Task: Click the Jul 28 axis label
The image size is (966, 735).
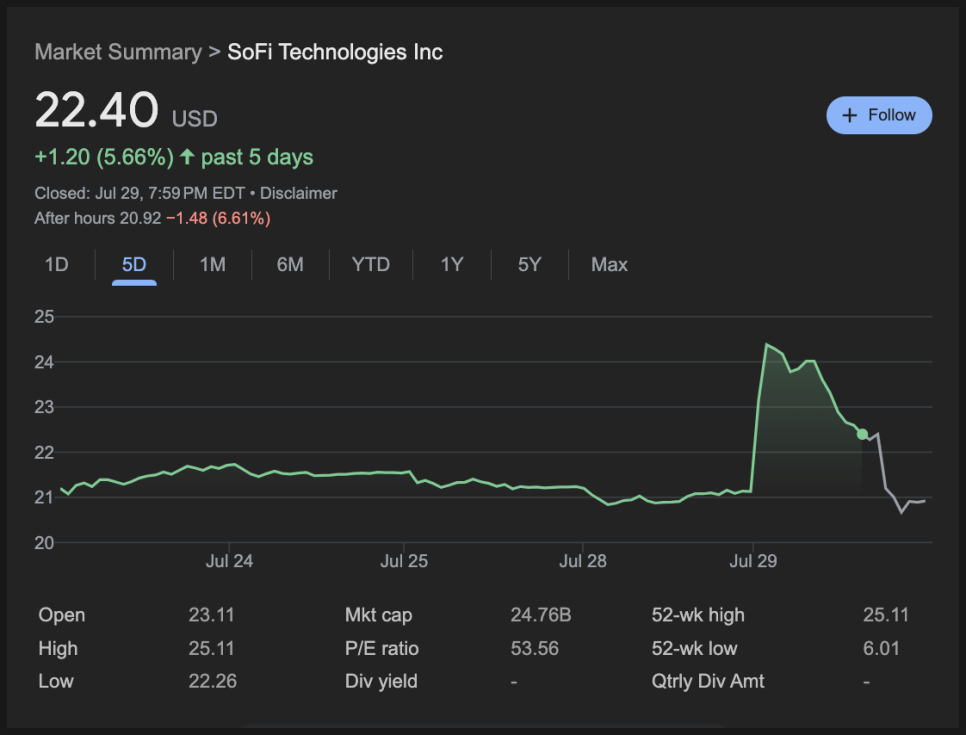Action: coord(583,561)
